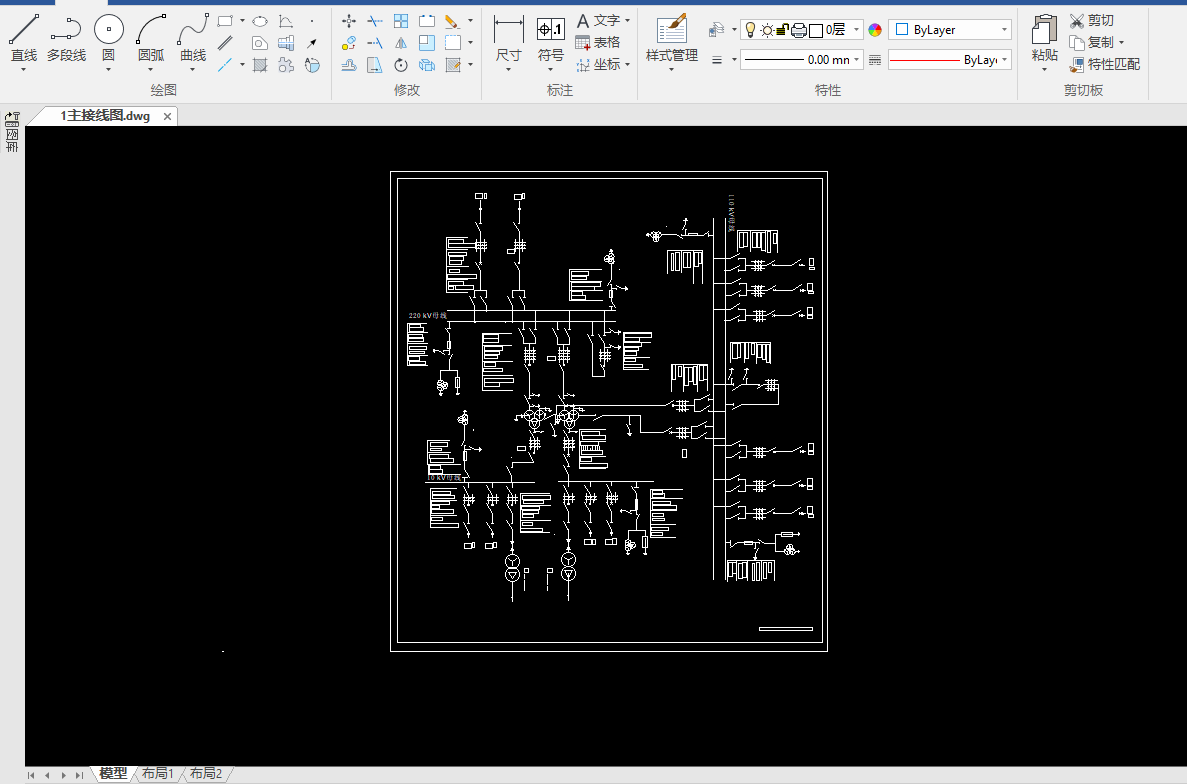Expand the 圆弧 arc tool dropdown arrow

coord(151,70)
